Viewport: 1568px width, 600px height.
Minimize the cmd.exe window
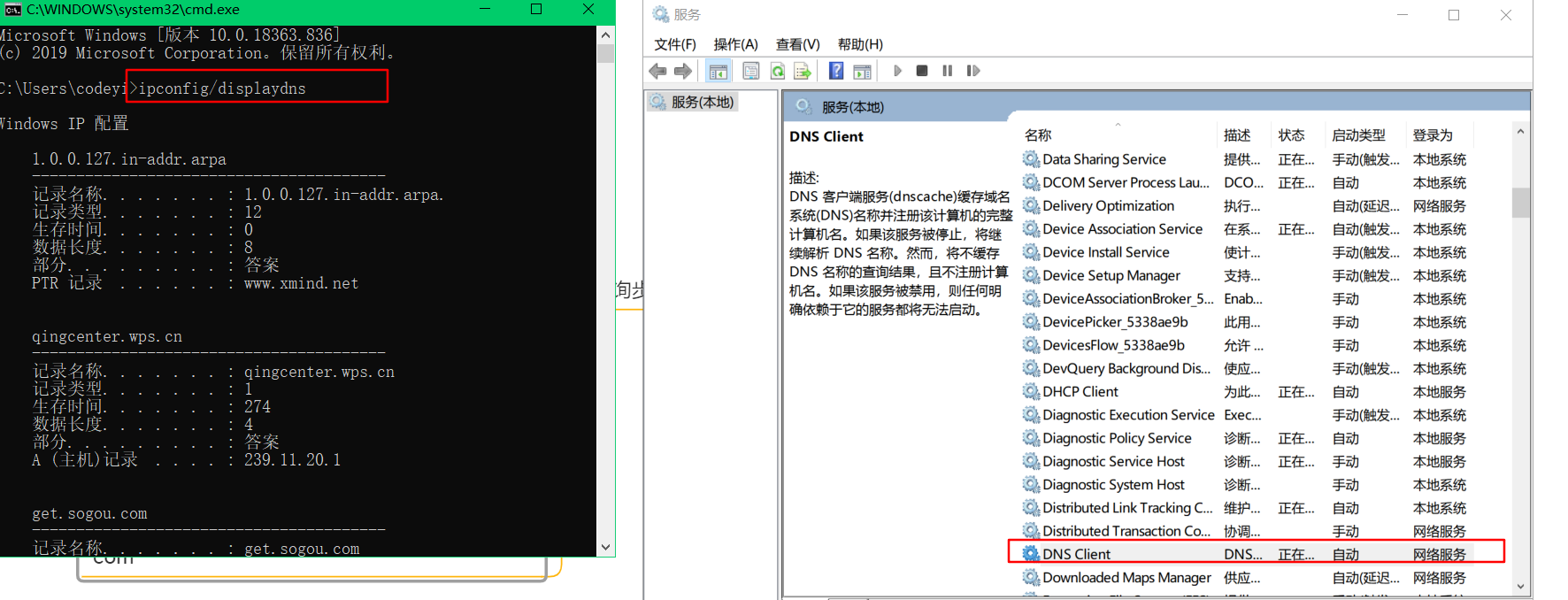pos(485,9)
